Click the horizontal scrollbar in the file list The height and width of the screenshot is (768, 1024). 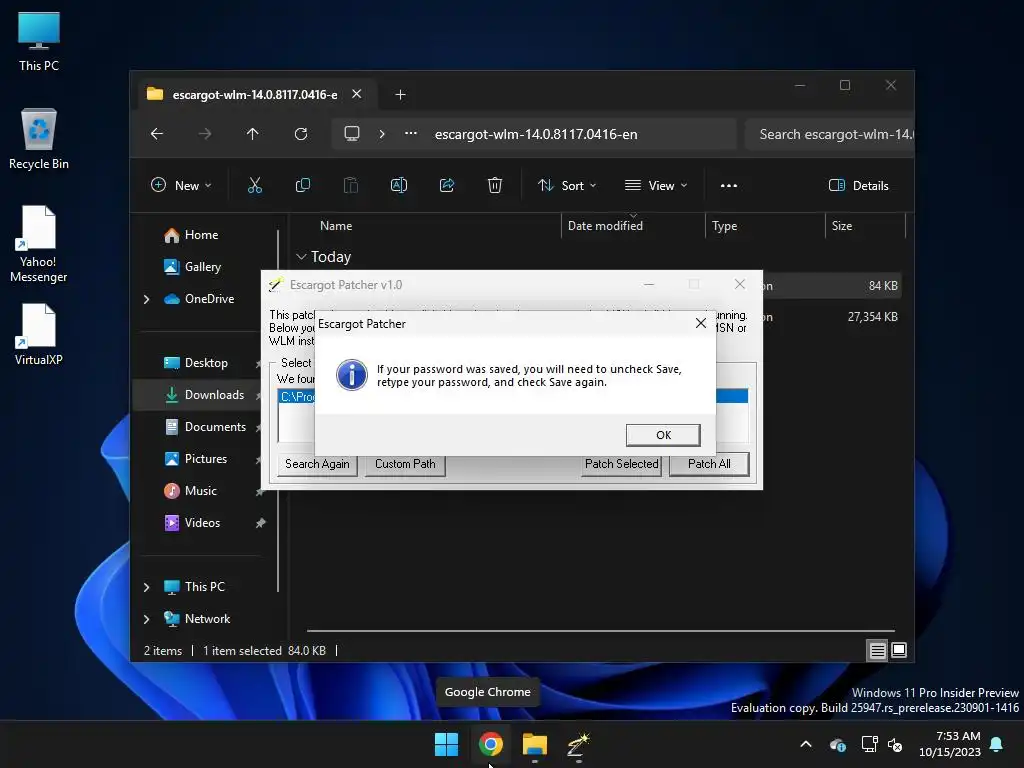coord(600,631)
